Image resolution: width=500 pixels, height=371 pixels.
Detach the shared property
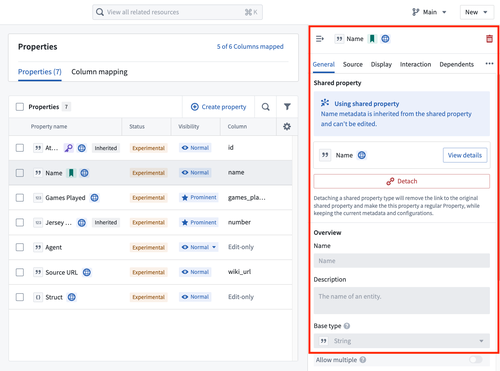pos(402,181)
